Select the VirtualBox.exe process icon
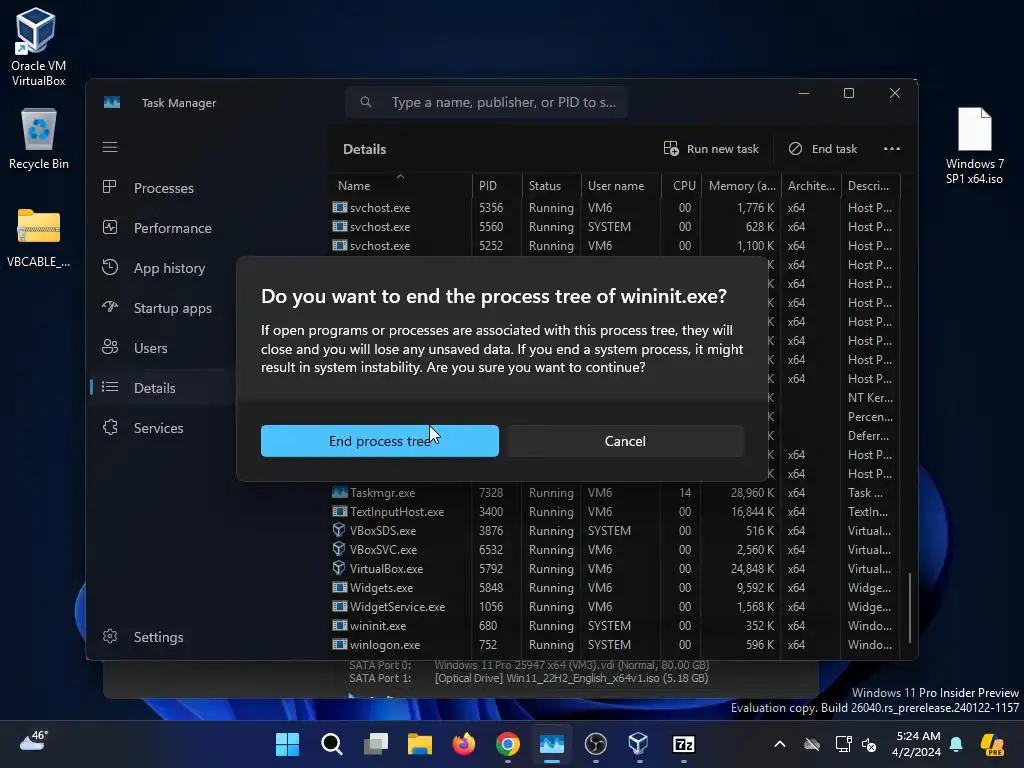 point(339,568)
